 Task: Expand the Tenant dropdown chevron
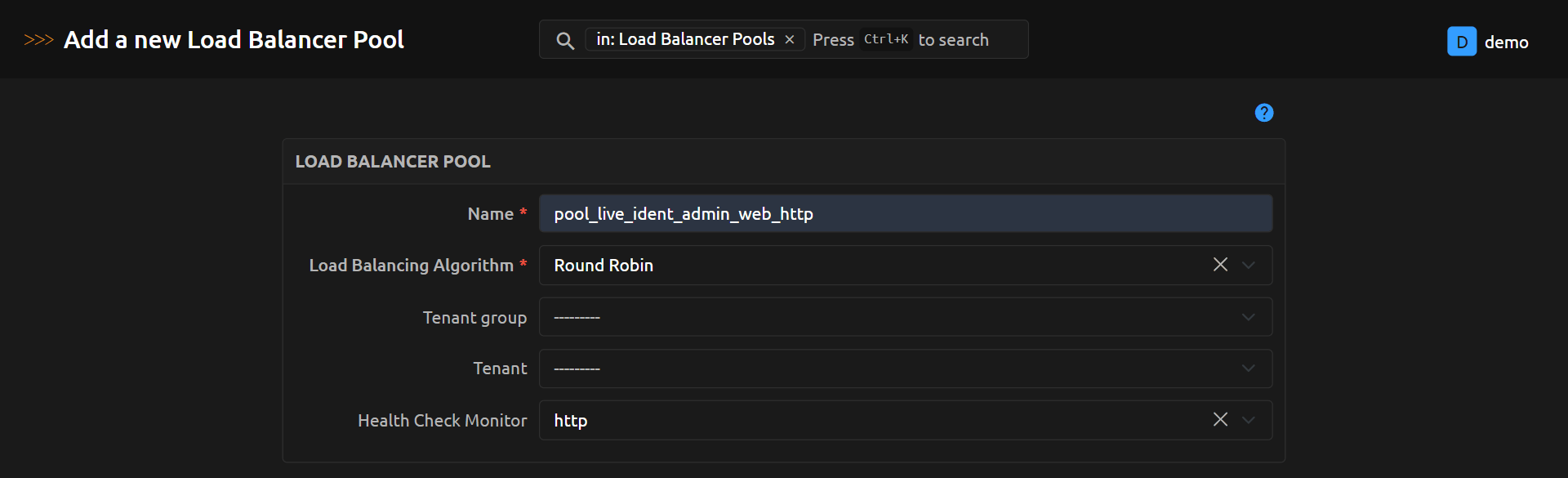point(1248,369)
